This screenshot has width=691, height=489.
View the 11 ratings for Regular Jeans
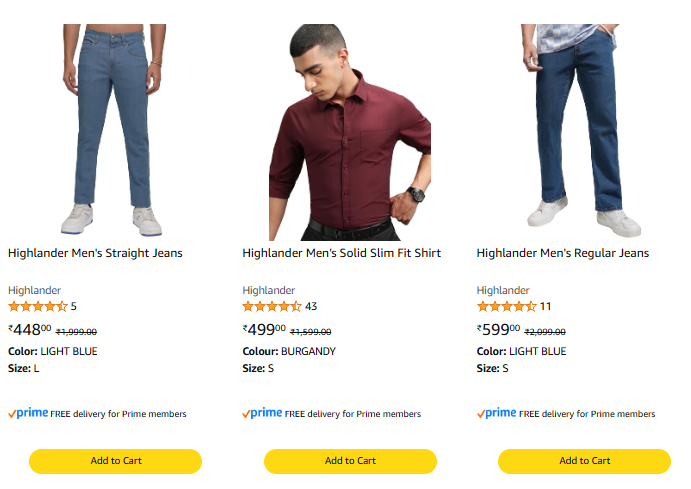pyautogui.click(x=545, y=306)
